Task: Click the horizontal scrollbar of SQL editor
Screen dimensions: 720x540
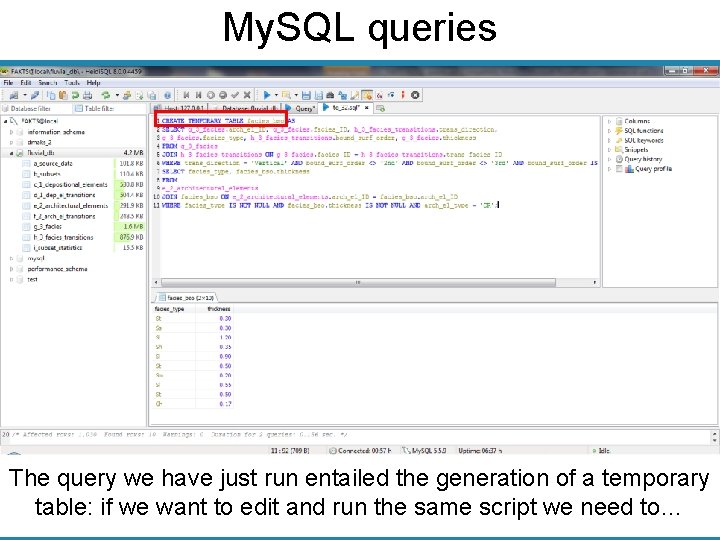Action: coord(358,282)
